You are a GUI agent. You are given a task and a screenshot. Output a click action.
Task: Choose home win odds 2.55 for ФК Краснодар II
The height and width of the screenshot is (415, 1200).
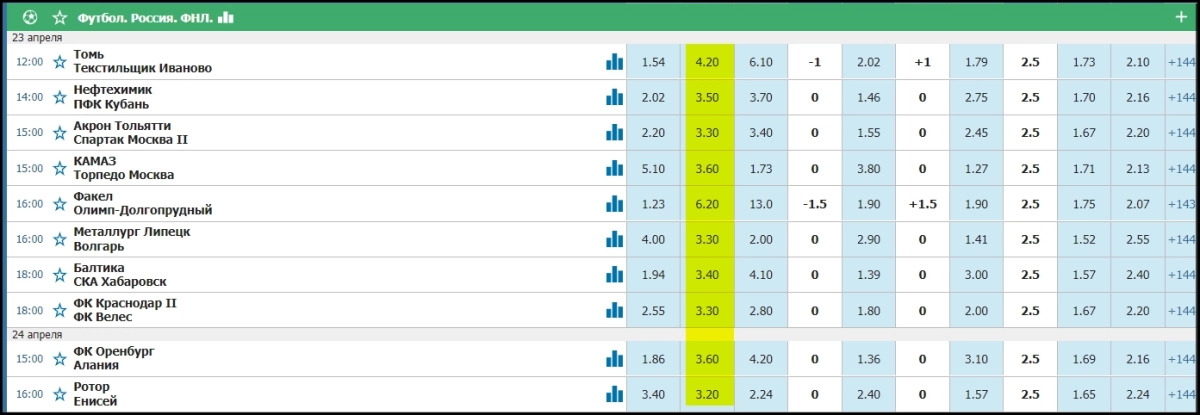pyautogui.click(x=653, y=310)
